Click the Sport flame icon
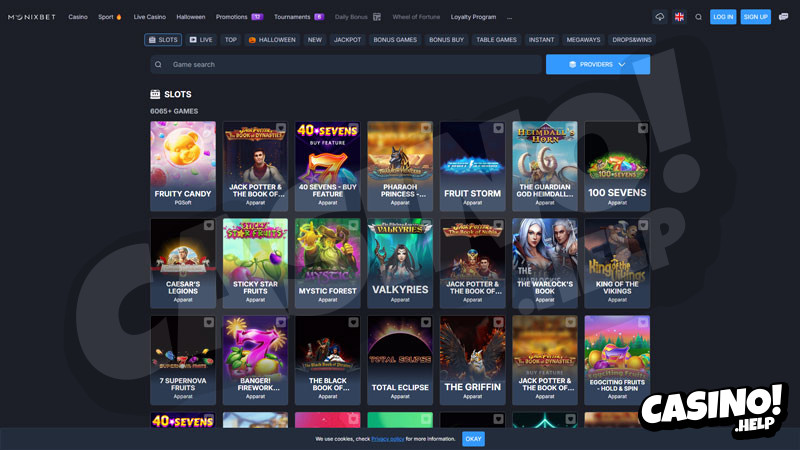This screenshot has height=450, width=800. pyautogui.click(x=119, y=17)
